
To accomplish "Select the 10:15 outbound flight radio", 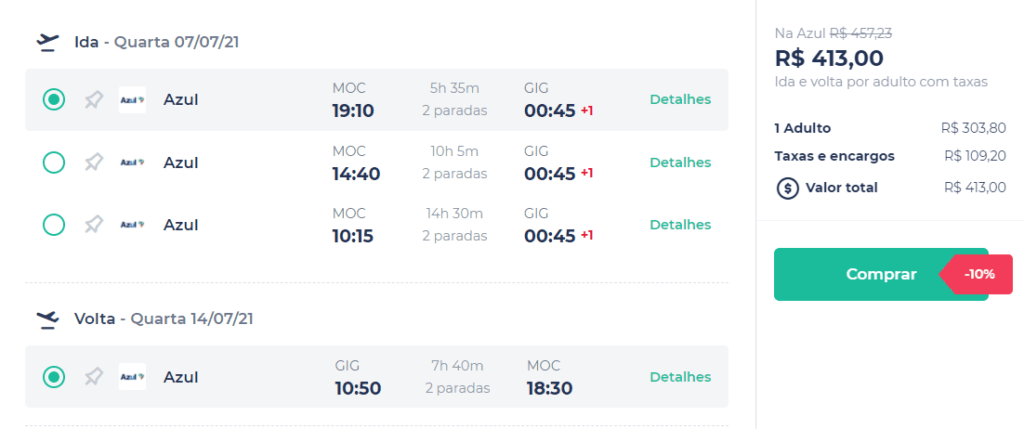I will 54,225.
